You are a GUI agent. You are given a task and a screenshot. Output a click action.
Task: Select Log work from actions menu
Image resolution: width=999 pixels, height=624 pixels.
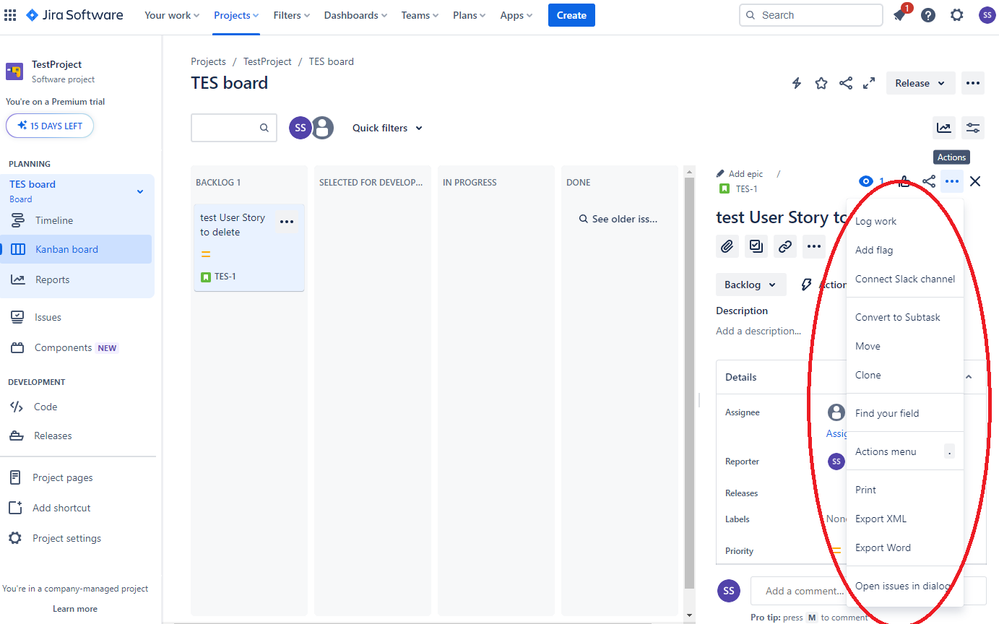click(905, 221)
